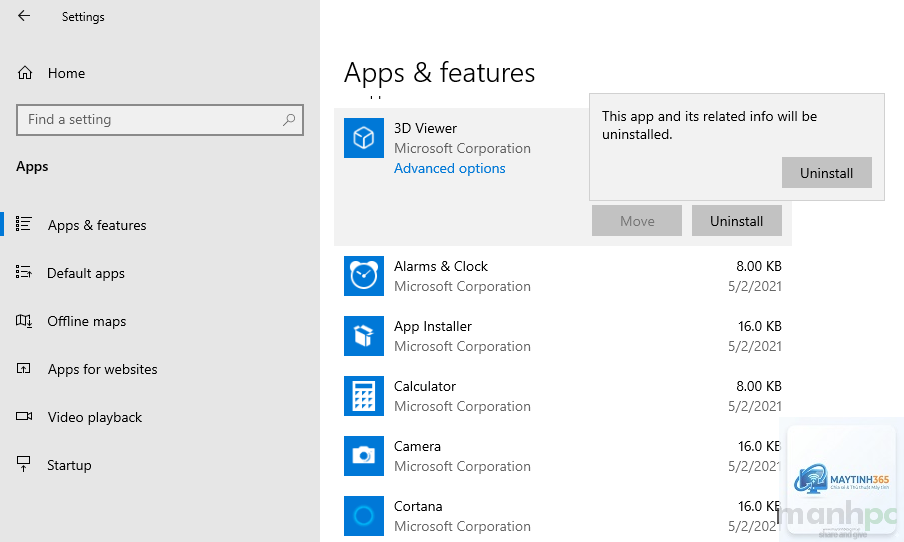The width and height of the screenshot is (904, 542).
Task: Click the 16.0 KB size for App Installer
Action: coord(760,326)
